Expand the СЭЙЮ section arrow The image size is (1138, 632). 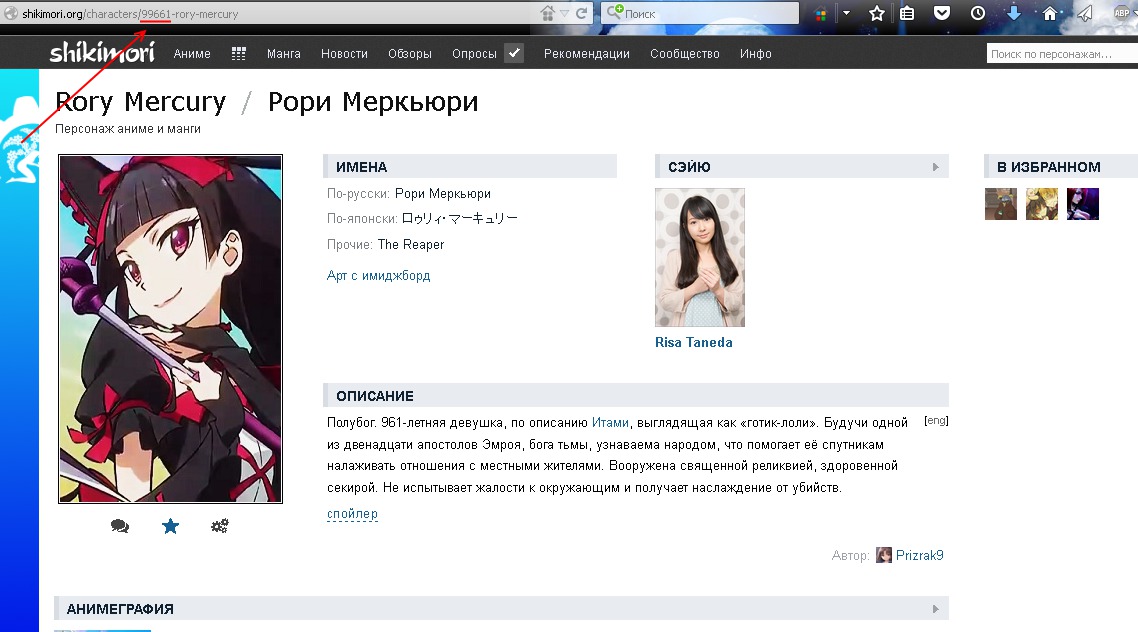(x=936, y=167)
